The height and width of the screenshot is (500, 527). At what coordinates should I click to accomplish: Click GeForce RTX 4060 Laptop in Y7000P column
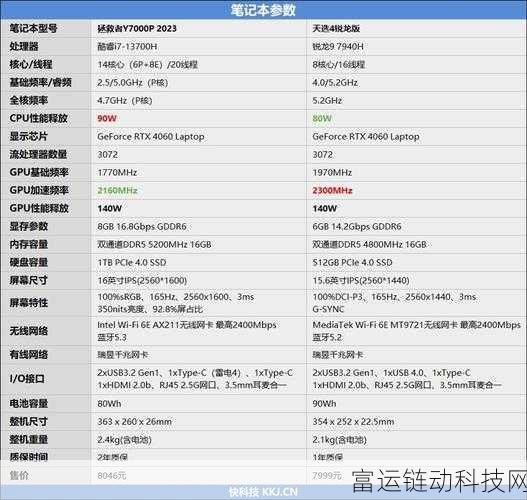click(x=151, y=136)
